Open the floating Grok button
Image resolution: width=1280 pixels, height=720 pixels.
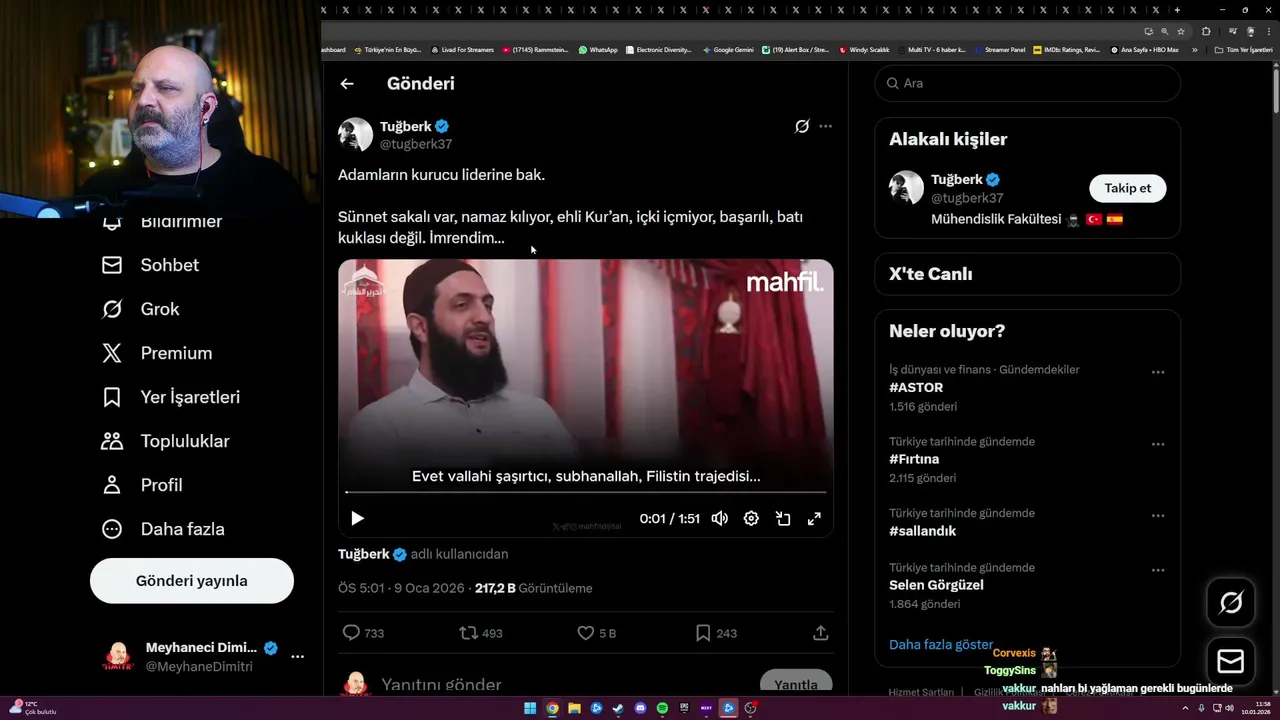(x=1231, y=602)
